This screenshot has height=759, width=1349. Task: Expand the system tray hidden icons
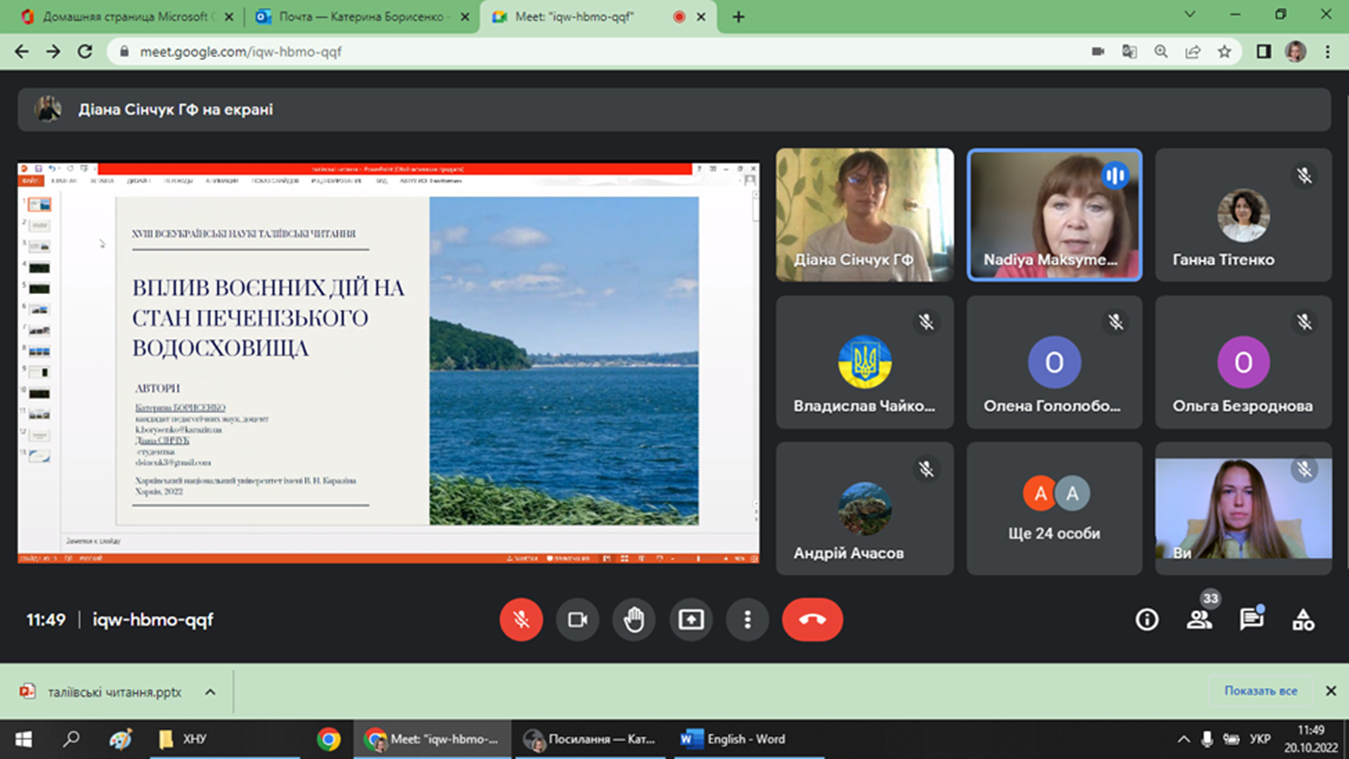[x=1183, y=739]
